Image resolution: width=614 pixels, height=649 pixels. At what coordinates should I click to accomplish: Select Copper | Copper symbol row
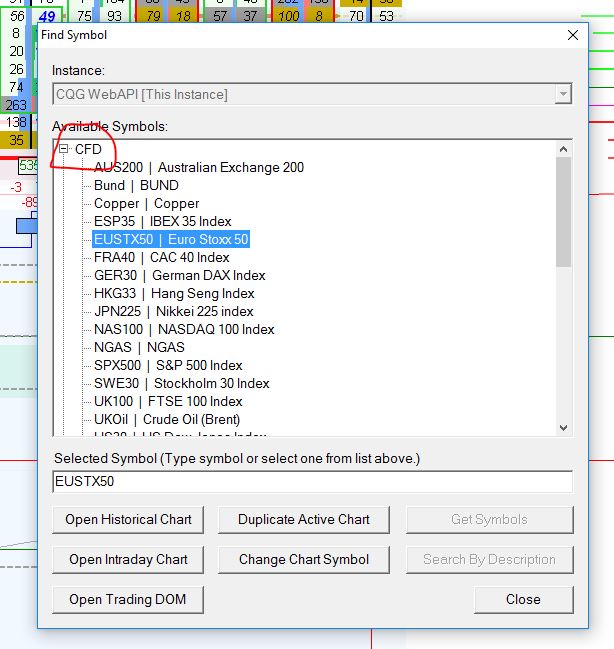147,203
